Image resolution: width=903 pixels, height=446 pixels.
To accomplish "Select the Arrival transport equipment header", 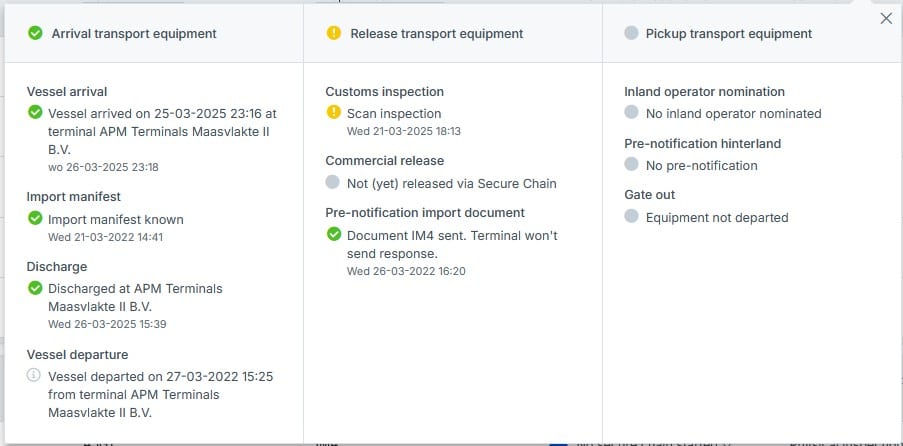I will [133, 34].
